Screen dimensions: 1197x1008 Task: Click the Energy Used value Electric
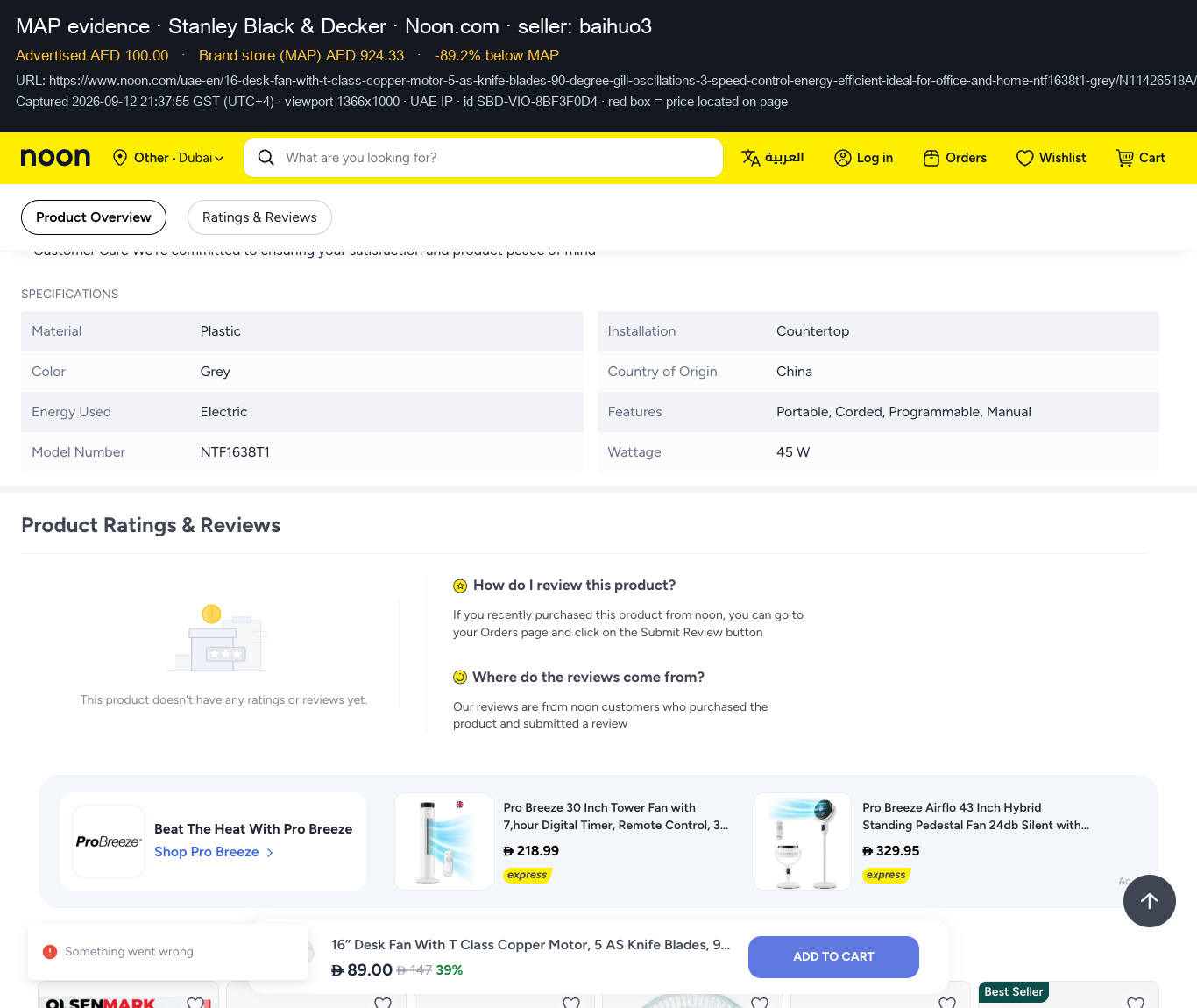pyautogui.click(x=224, y=412)
